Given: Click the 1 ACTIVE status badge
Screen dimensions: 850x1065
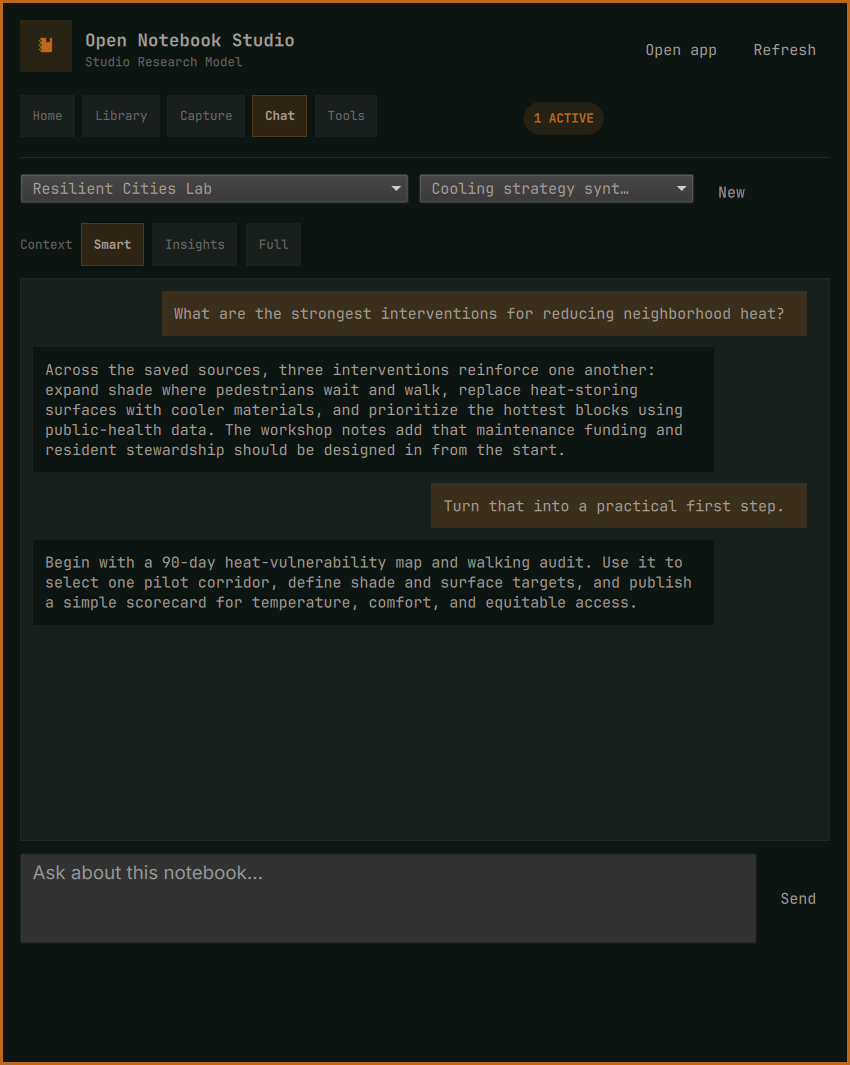Looking at the screenshot, I should (x=563, y=118).
